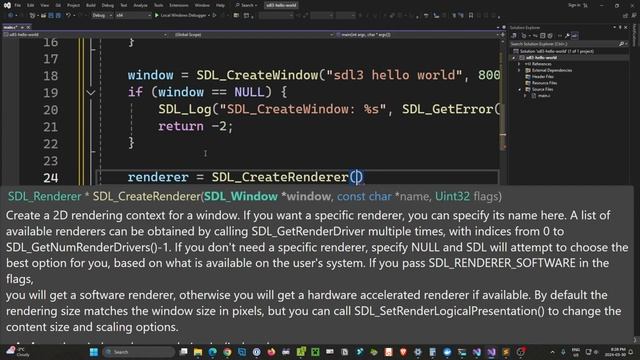Open Google Chrome from the taskbar
Image resolution: width=640 pixels, height=360 pixels.
(227, 352)
